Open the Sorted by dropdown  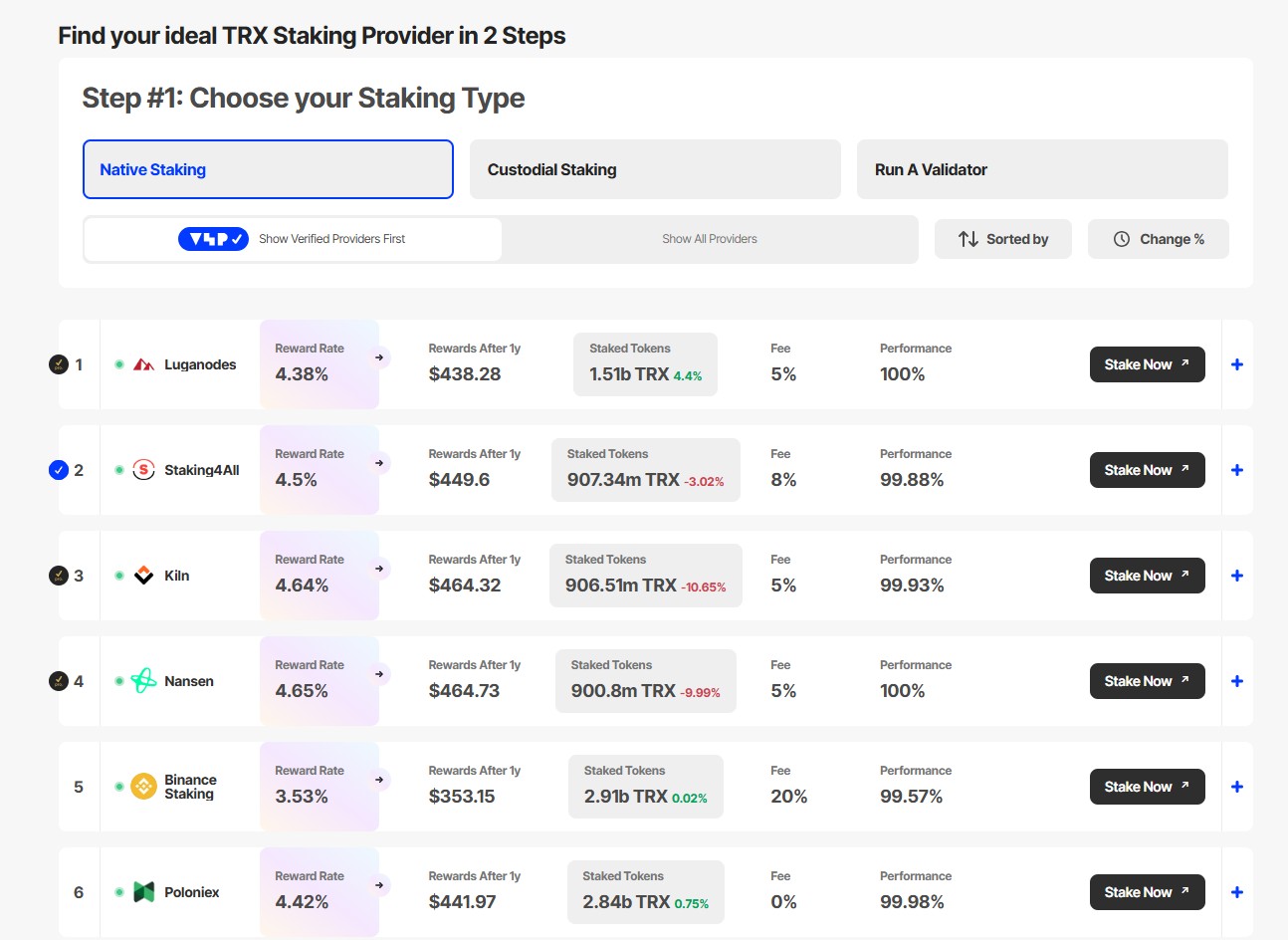[1002, 239]
